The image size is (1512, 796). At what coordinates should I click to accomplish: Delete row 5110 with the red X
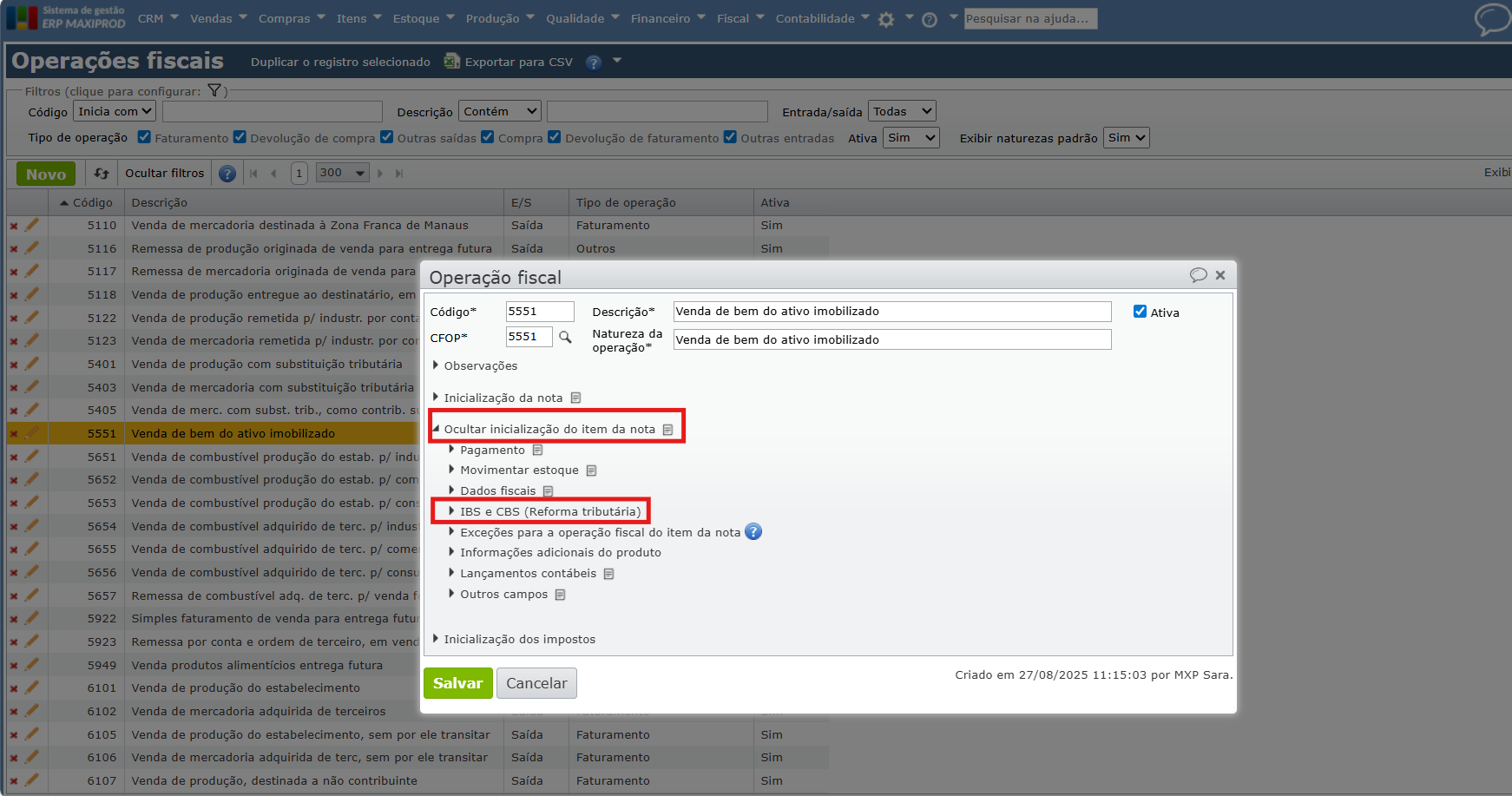14,226
